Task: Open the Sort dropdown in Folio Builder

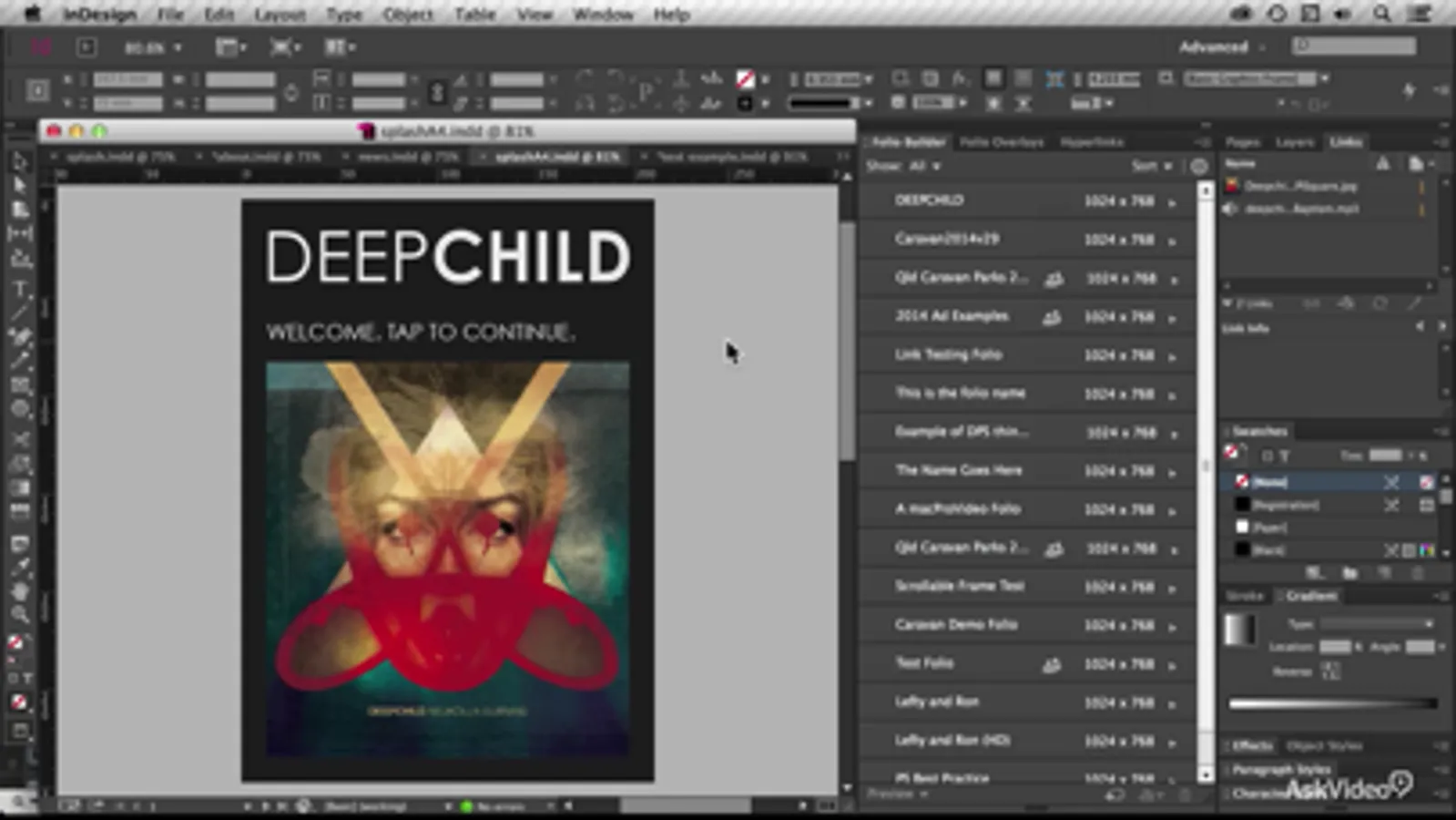Action: click(x=1152, y=166)
